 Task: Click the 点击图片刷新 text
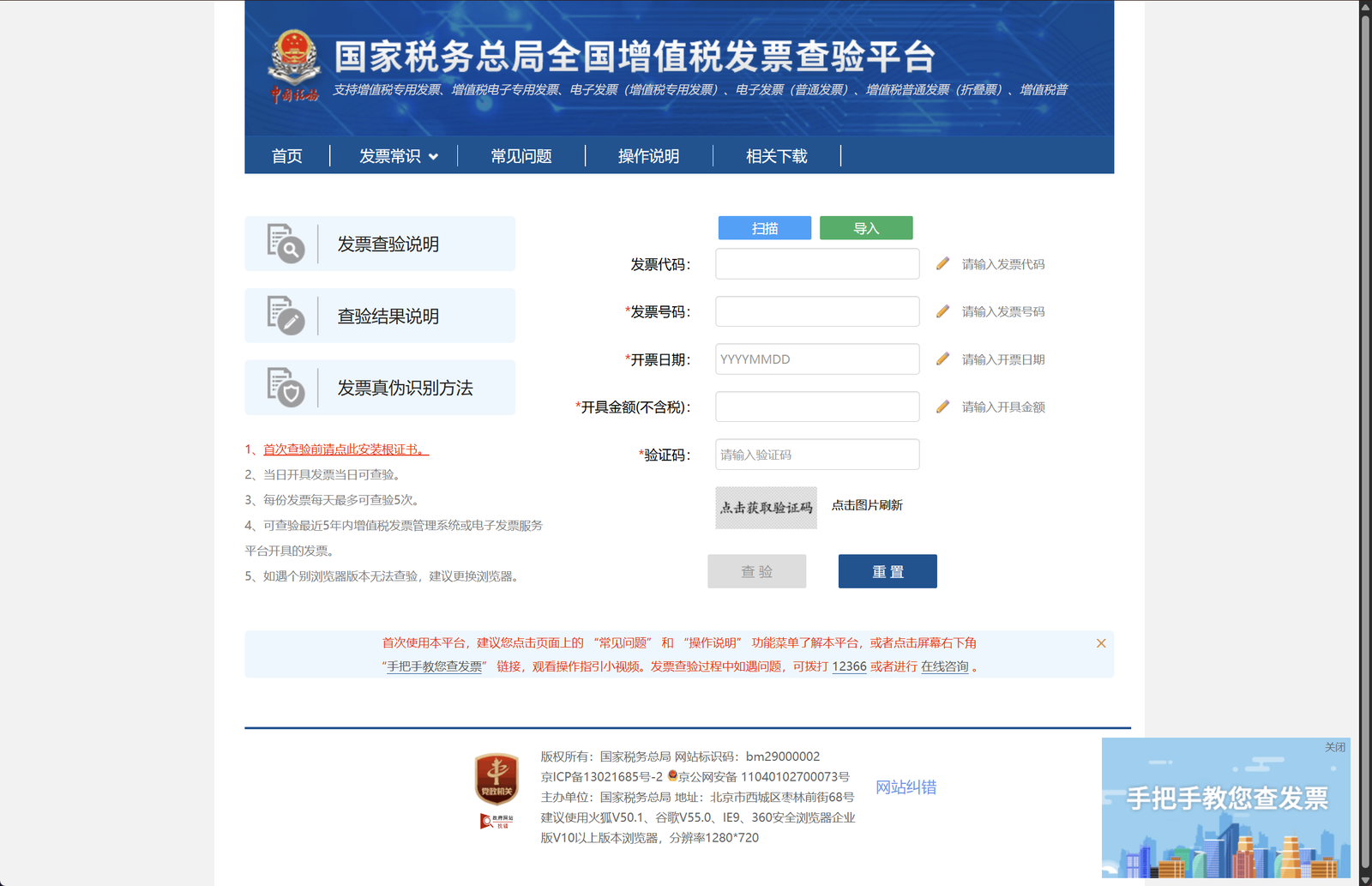[x=867, y=505]
